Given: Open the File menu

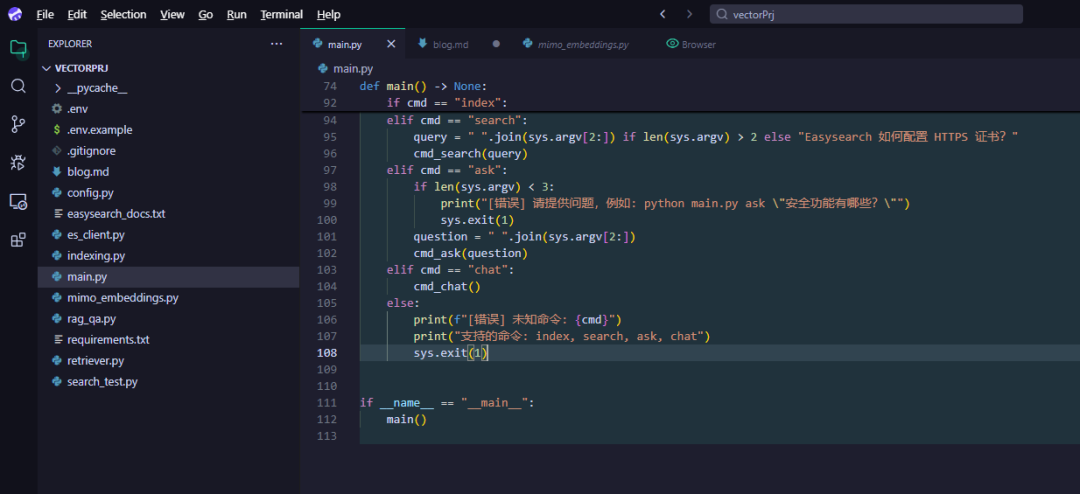Looking at the screenshot, I should click(45, 14).
